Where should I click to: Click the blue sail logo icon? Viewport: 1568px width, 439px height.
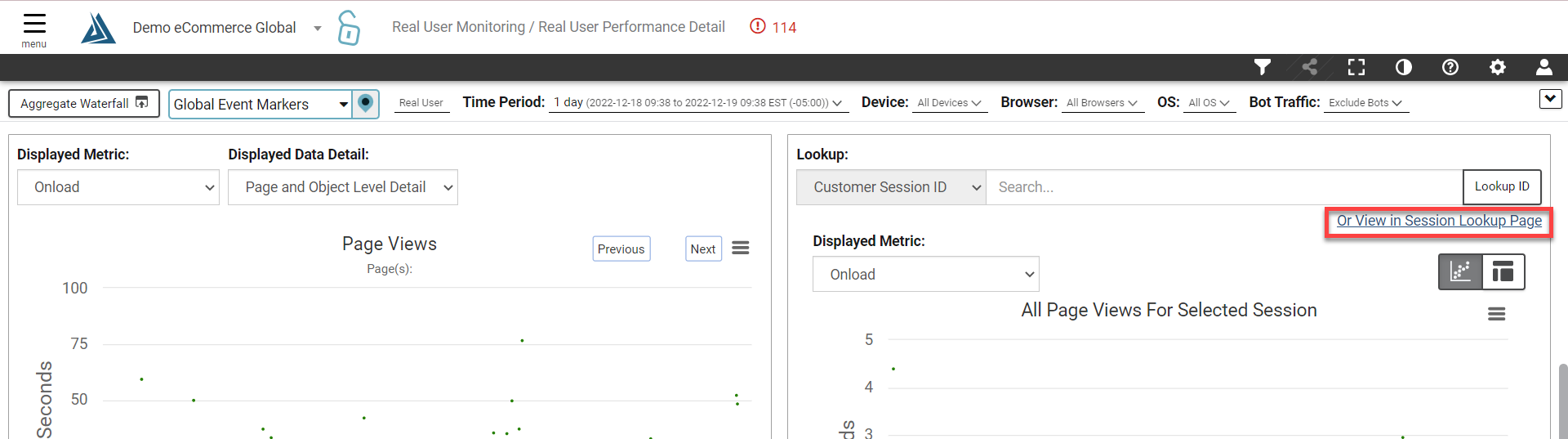tap(98, 29)
